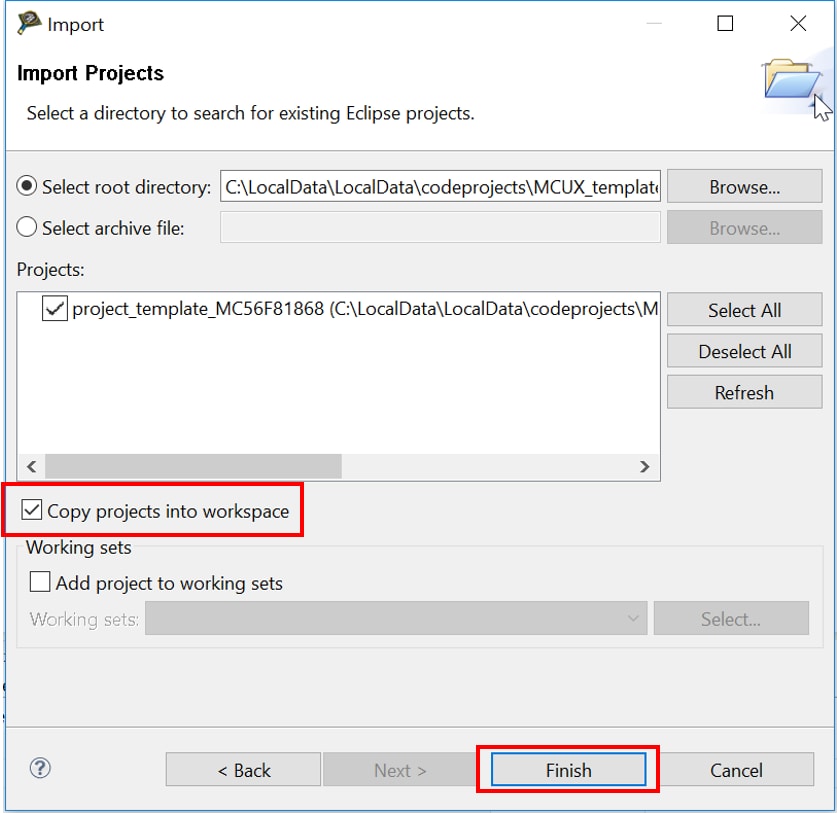Image resolution: width=837 pixels, height=813 pixels.
Task: Go back with the Back button
Action: point(244,770)
